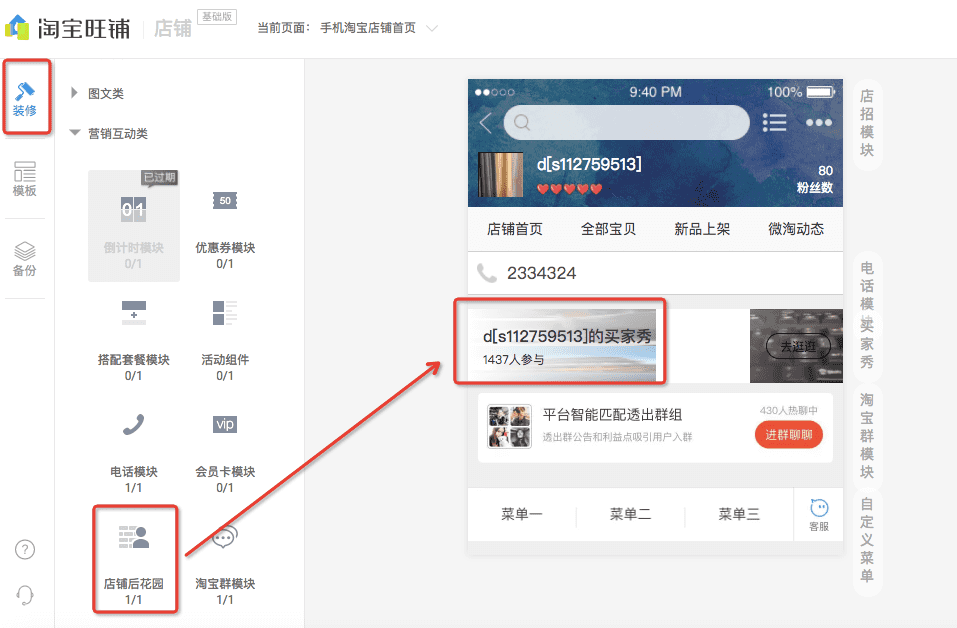Click the 80 粉丝数 follower count

(x=815, y=179)
